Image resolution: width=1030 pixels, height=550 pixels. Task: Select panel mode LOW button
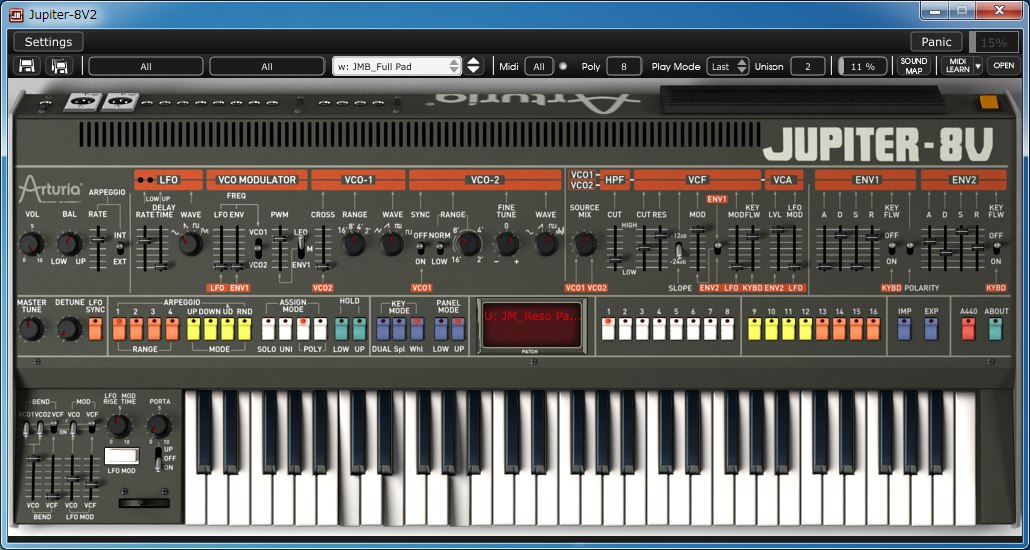441,329
